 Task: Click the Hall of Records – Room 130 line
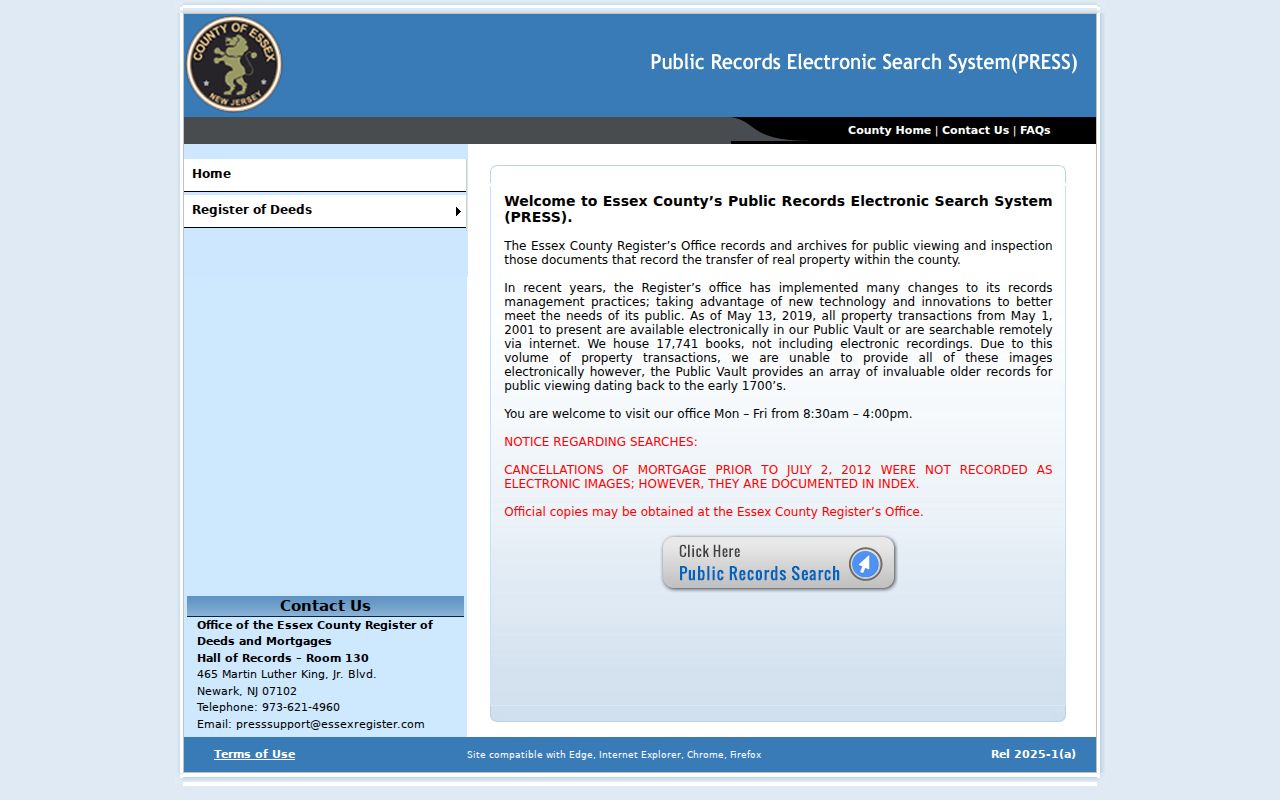tap(283, 658)
